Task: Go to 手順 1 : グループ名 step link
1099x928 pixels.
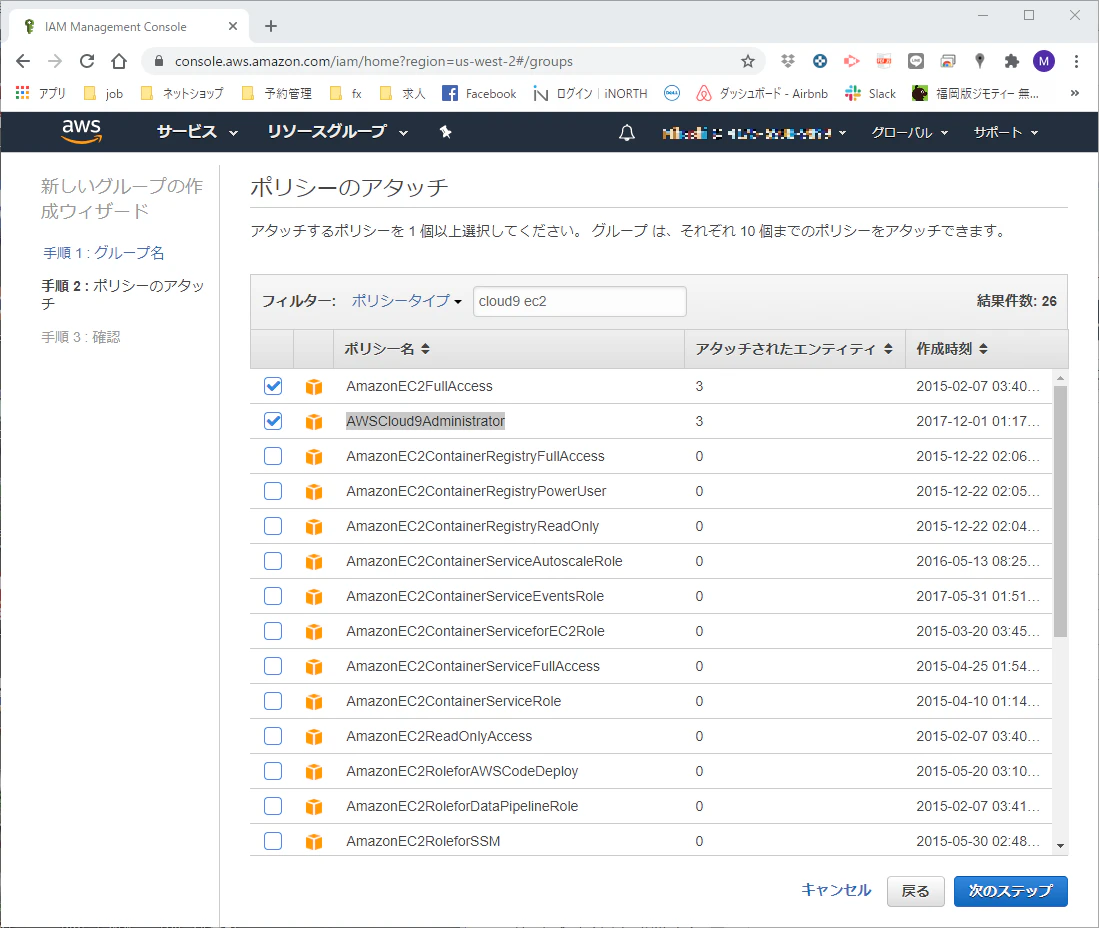Action: [x=104, y=252]
